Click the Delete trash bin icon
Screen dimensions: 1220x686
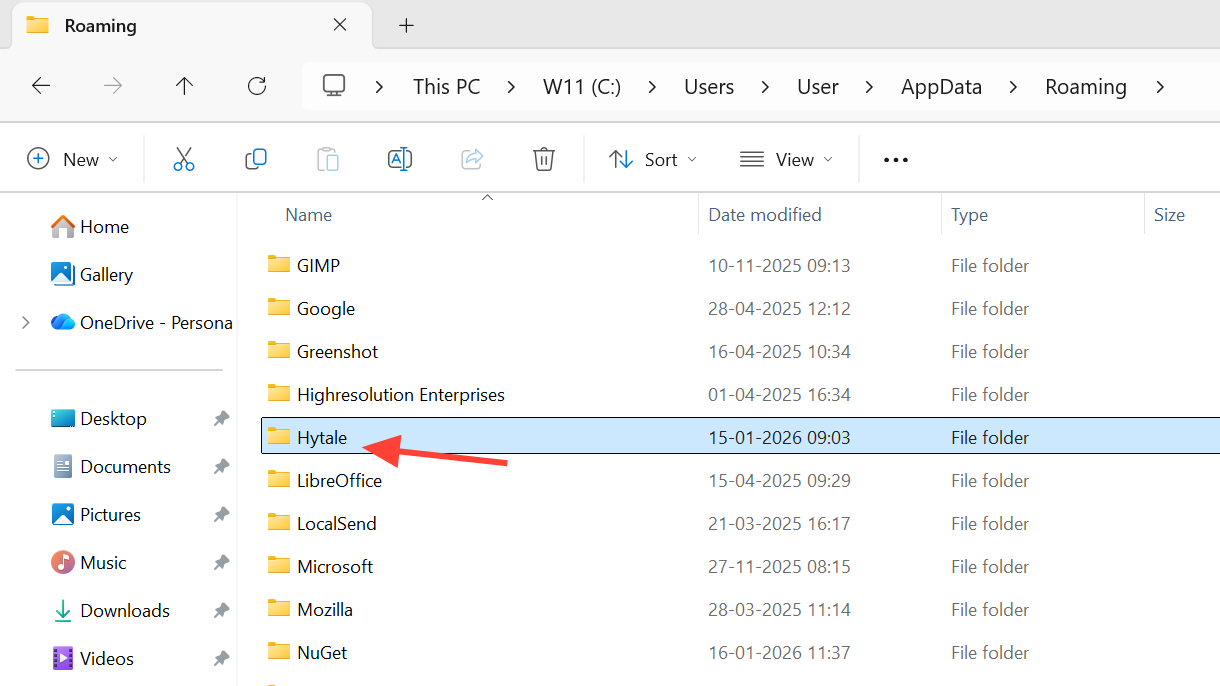544,159
